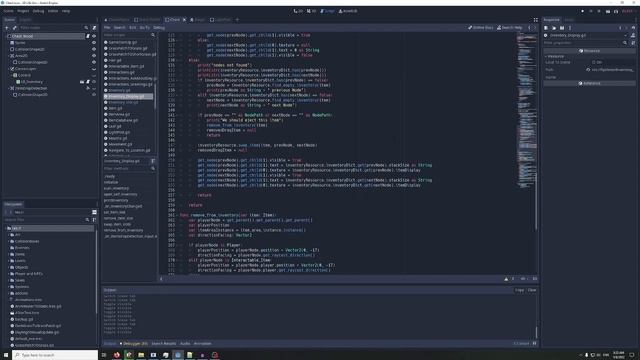
Task: Open the Help menu
Action: pyautogui.click(x=66, y=11)
